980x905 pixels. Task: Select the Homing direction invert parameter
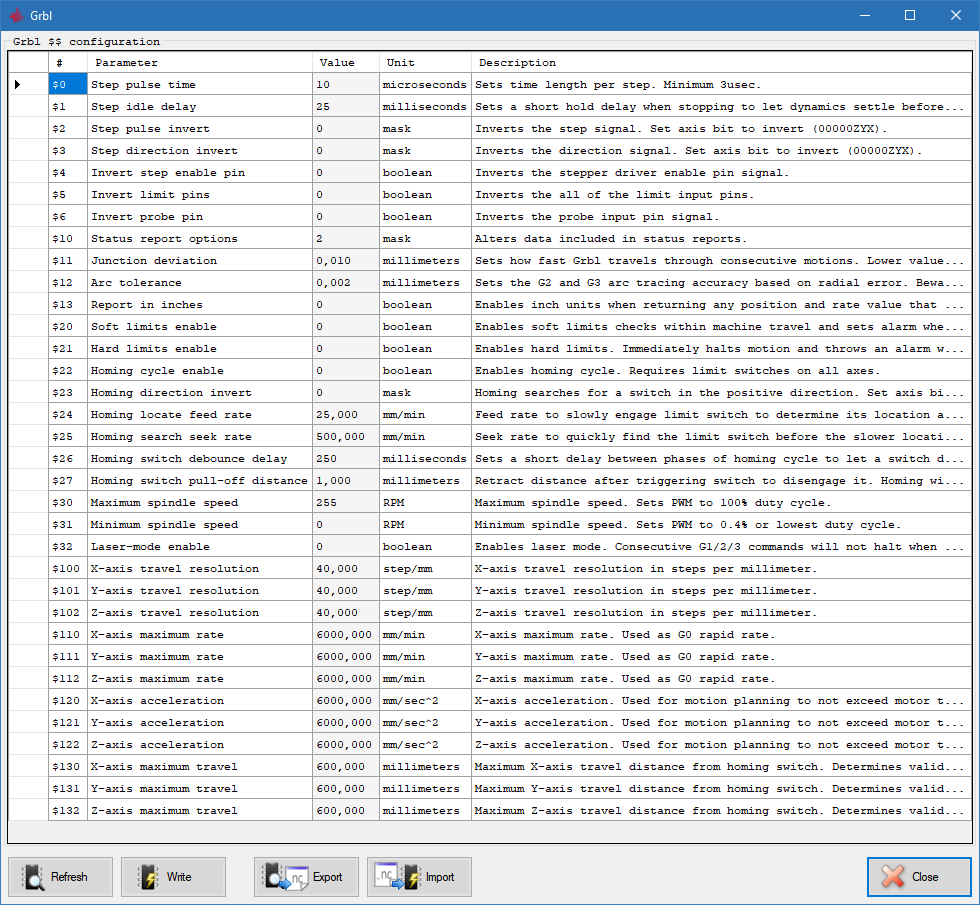[200, 392]
